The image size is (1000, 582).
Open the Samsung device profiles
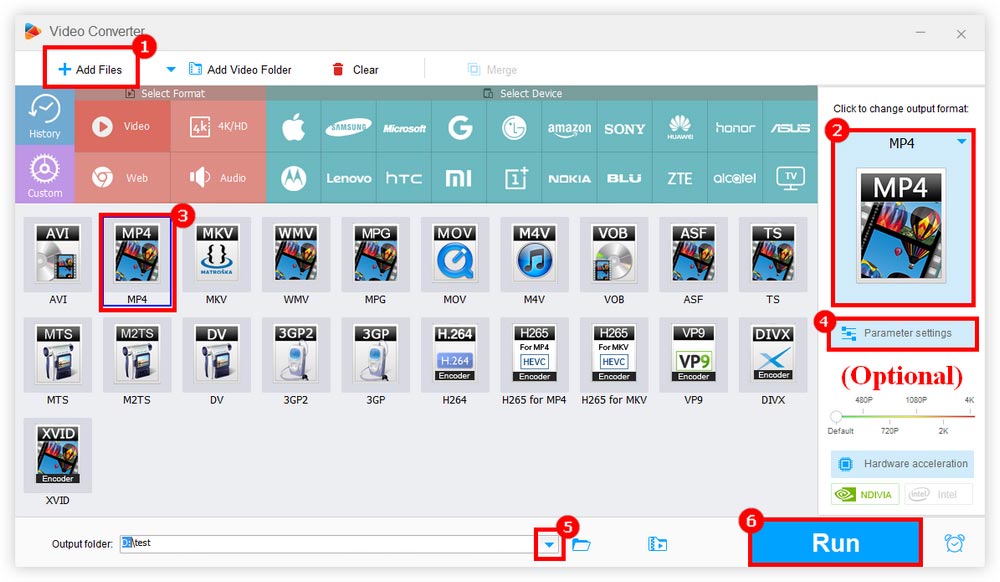click(348, 127)
